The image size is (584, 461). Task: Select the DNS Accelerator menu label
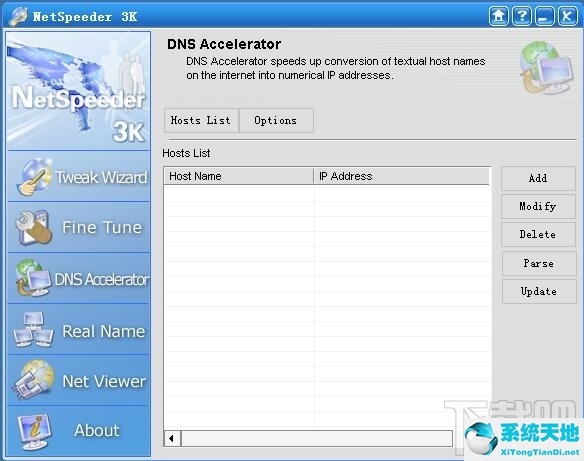pos(102,279)
